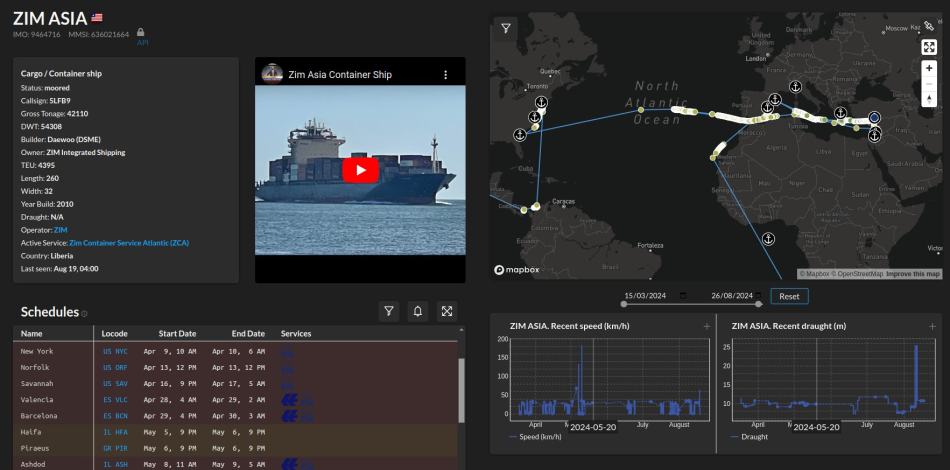Click the Liberia flag next to ZIM ASIA
The height and width of the screenshot is (470, 950).
coord(96,17)
